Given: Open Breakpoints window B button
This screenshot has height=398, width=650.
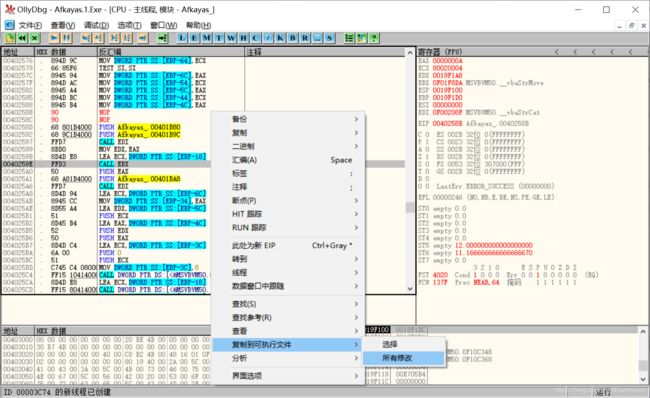Looking at the screenshot, I should point(293,38).
